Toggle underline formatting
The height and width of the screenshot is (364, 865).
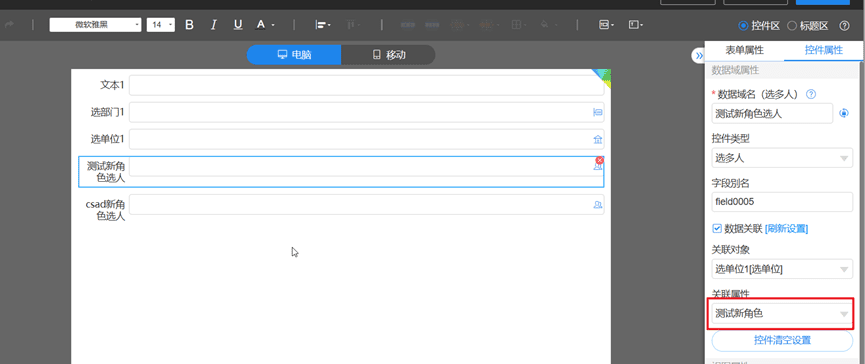coord(238,25)
